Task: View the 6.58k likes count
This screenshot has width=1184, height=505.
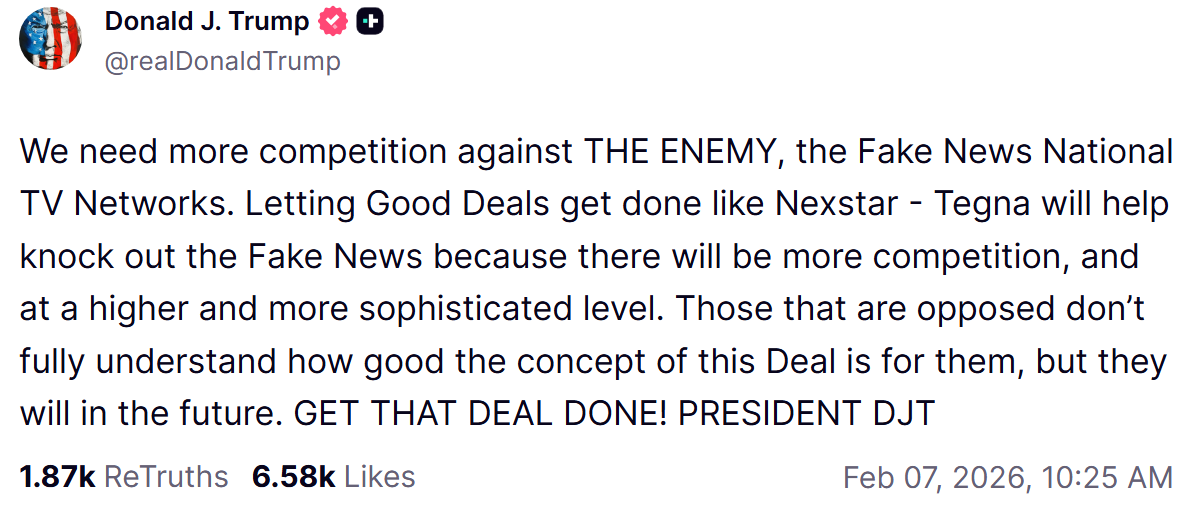Action: pos(293,477)
